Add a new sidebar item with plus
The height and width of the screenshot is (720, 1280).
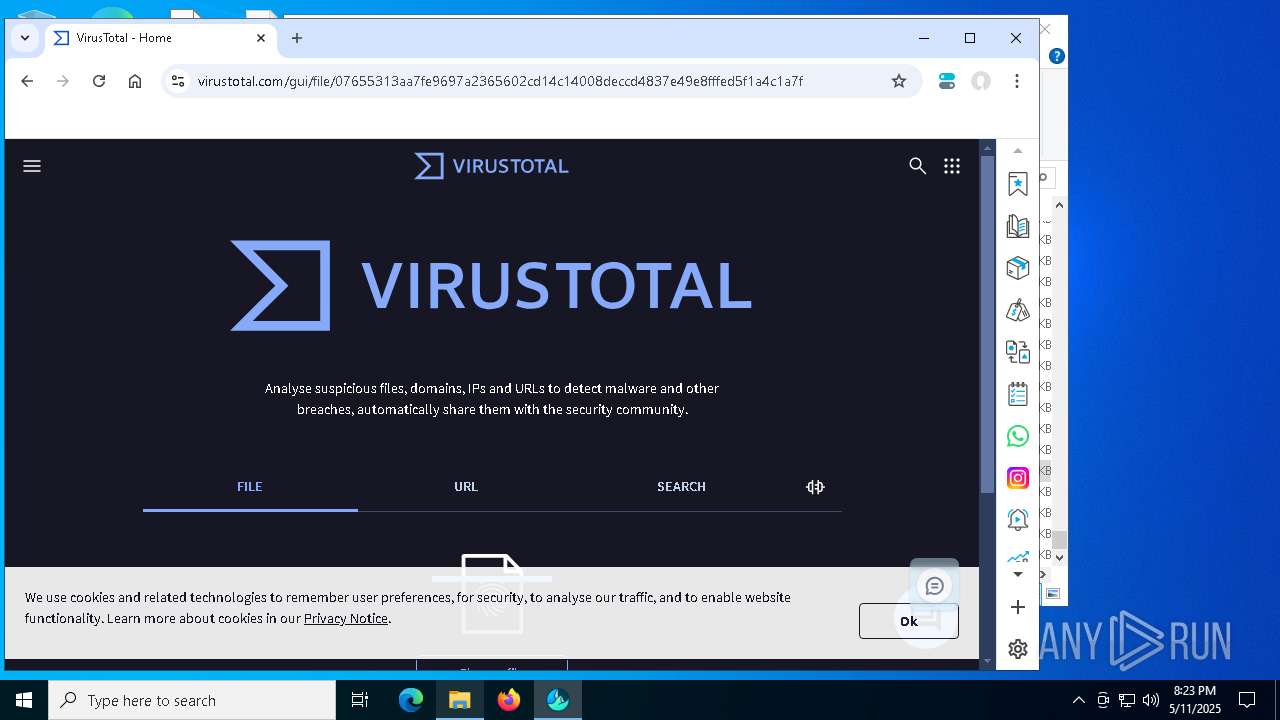click(1018, 607)
